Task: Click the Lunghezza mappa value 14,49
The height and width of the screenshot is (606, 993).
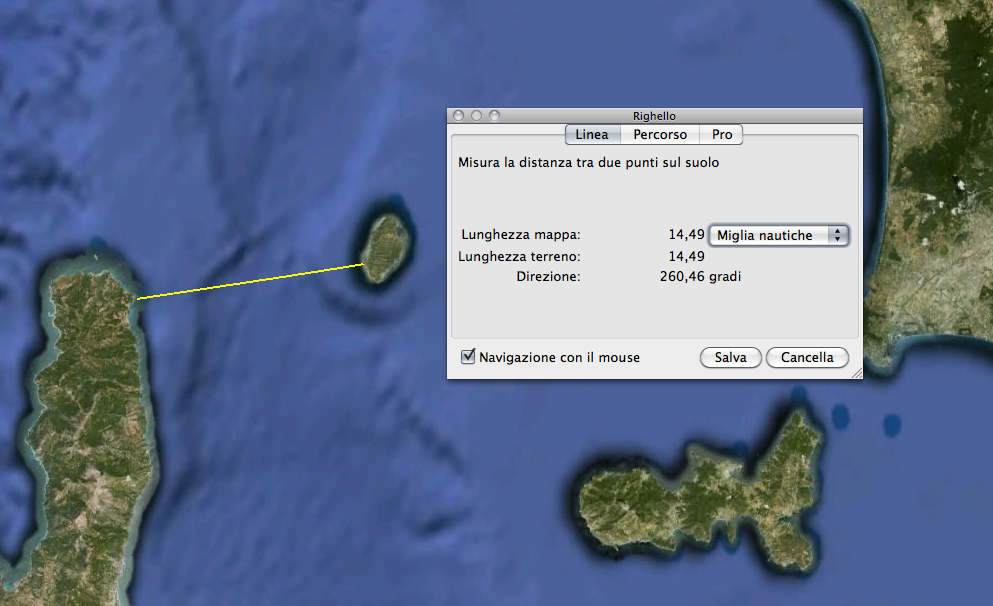Action: (686, 234)
